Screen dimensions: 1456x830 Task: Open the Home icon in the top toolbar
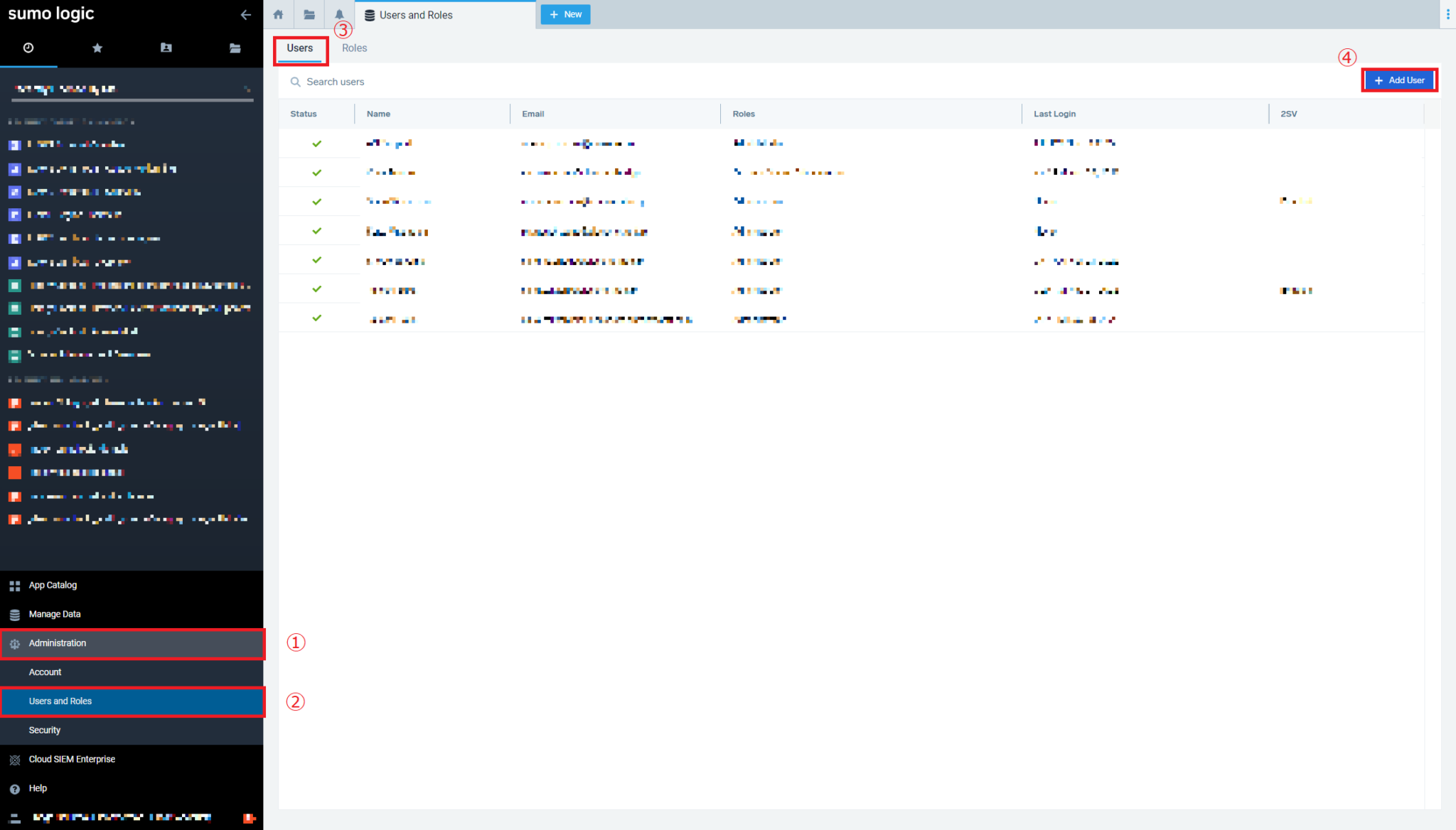[x=278, y=14]
